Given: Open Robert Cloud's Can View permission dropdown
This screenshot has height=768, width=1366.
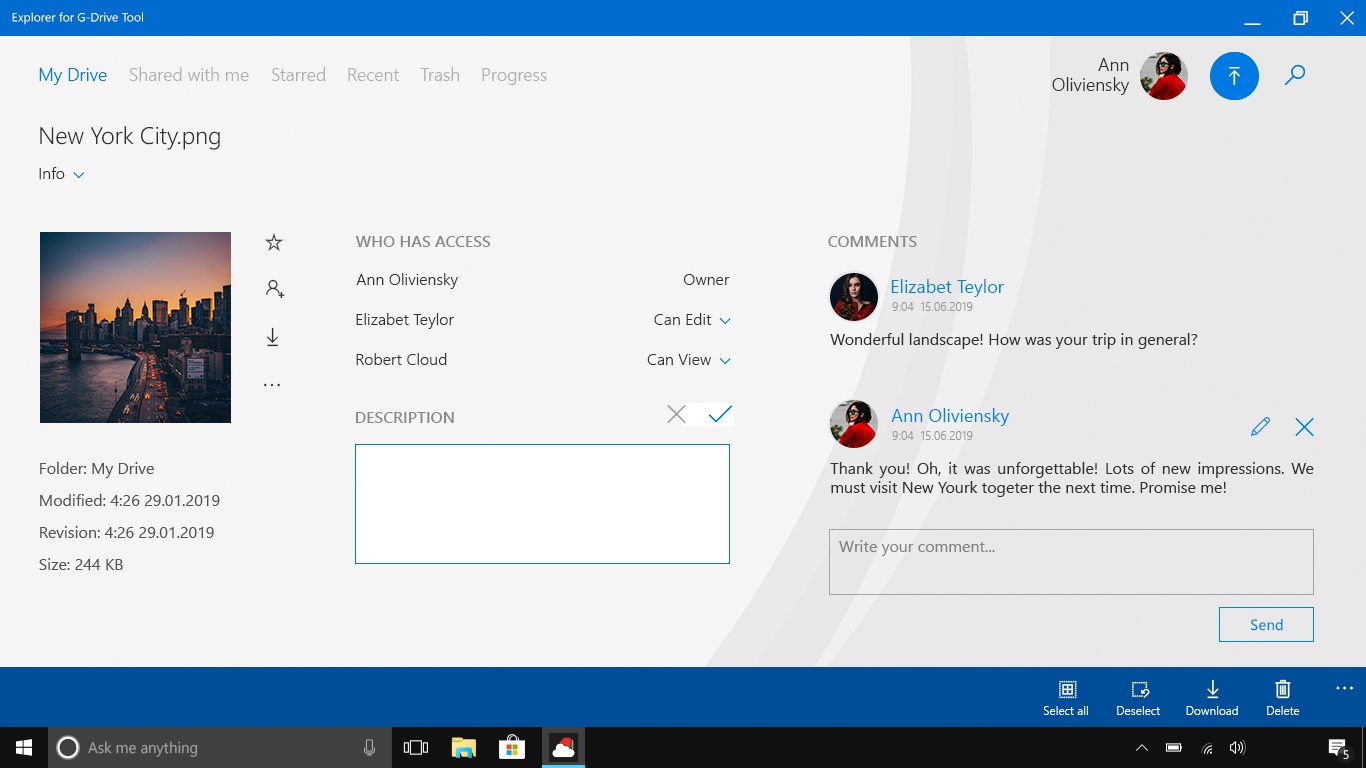Looking at the screenshot, I should coord(689,360).
